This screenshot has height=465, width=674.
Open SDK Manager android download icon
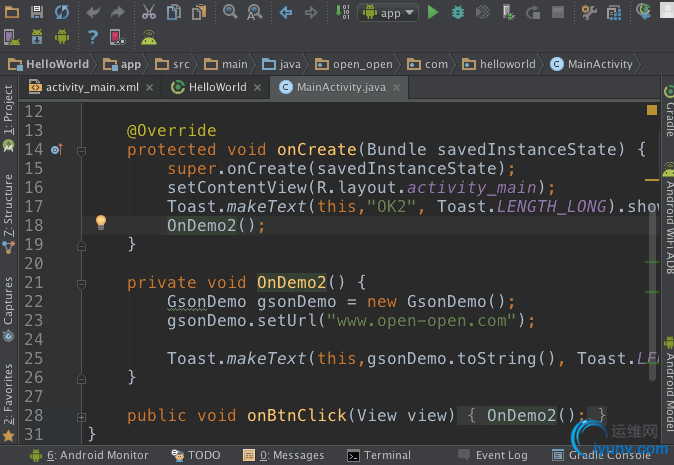[37, 37]
